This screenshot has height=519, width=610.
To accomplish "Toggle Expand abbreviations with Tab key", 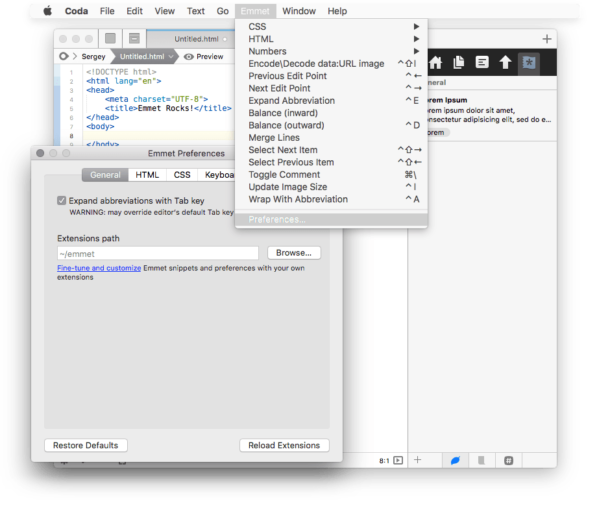I will (61, 201).
